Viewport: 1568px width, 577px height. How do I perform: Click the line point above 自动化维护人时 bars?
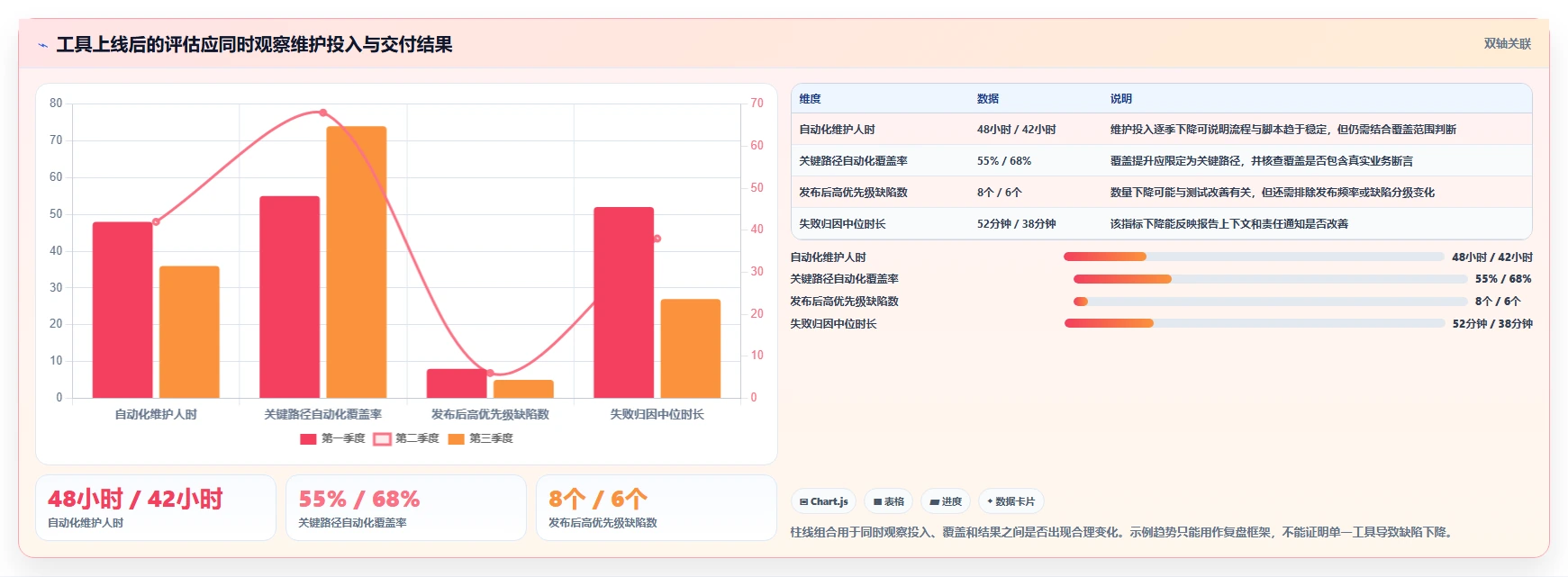[x=156, y=221]
